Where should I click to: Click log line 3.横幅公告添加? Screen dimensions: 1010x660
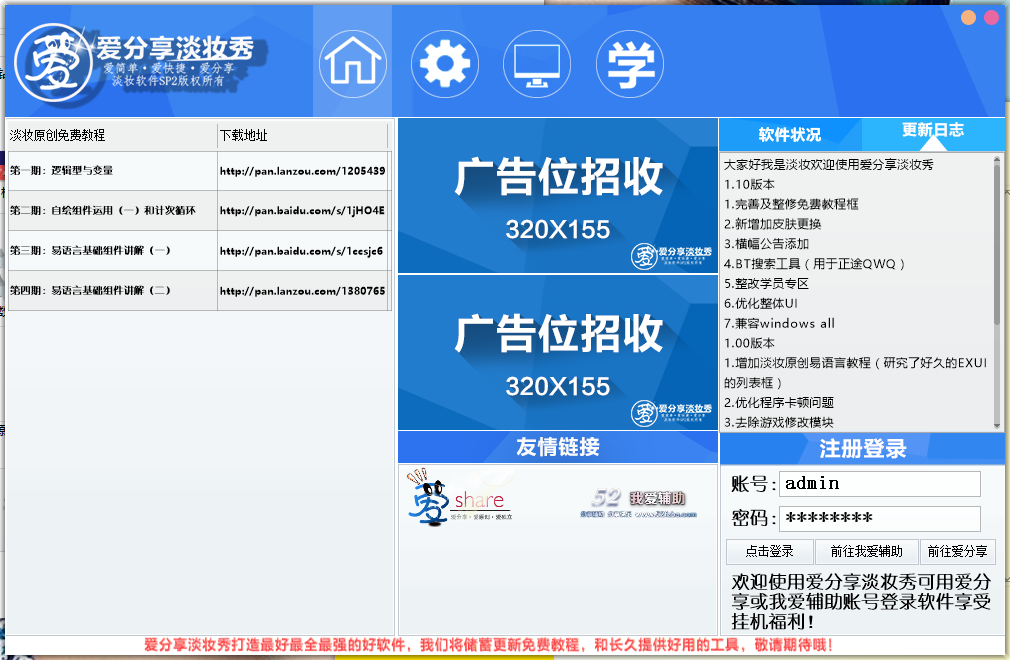tap(767, 244)
